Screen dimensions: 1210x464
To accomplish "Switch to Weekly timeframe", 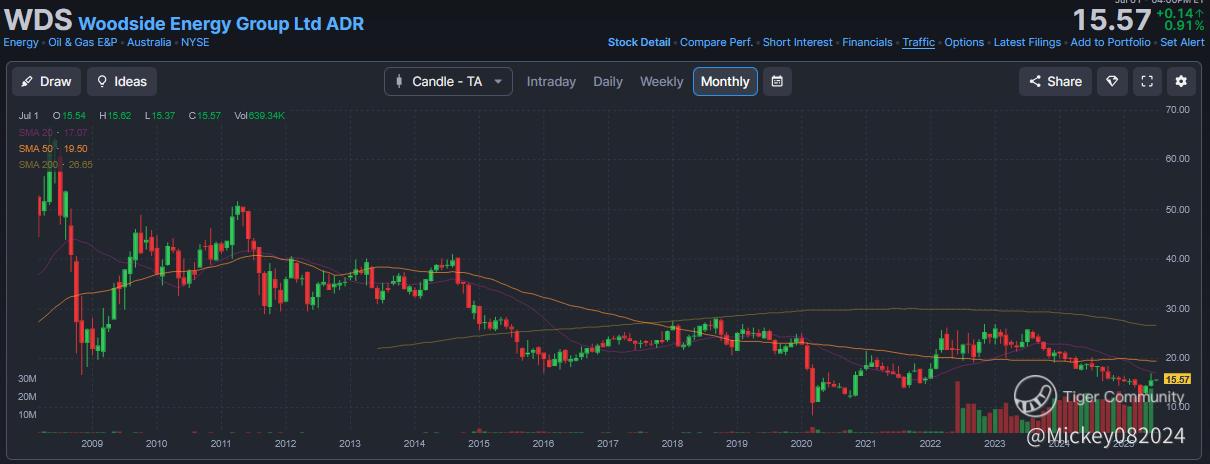I will pyautogui.click(x=661, y=82).
